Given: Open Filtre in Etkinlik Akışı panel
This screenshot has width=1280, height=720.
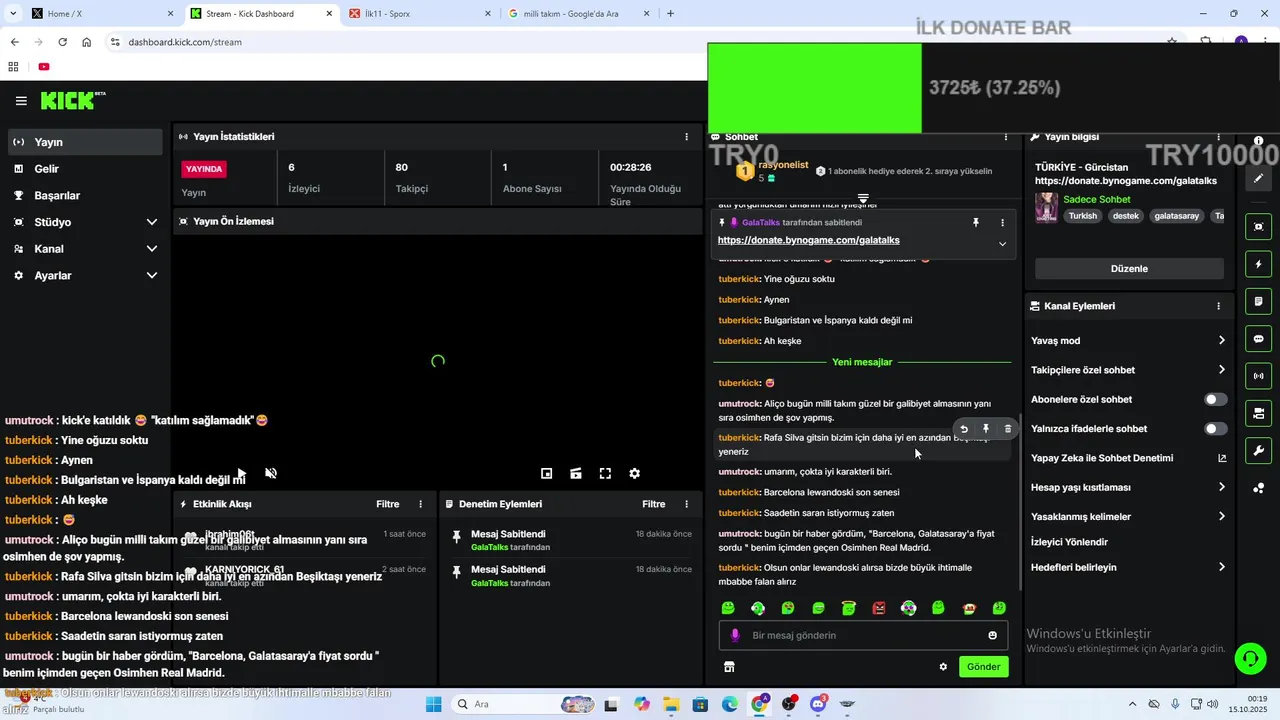Looking at the screenshot, I should pos(388,505).
